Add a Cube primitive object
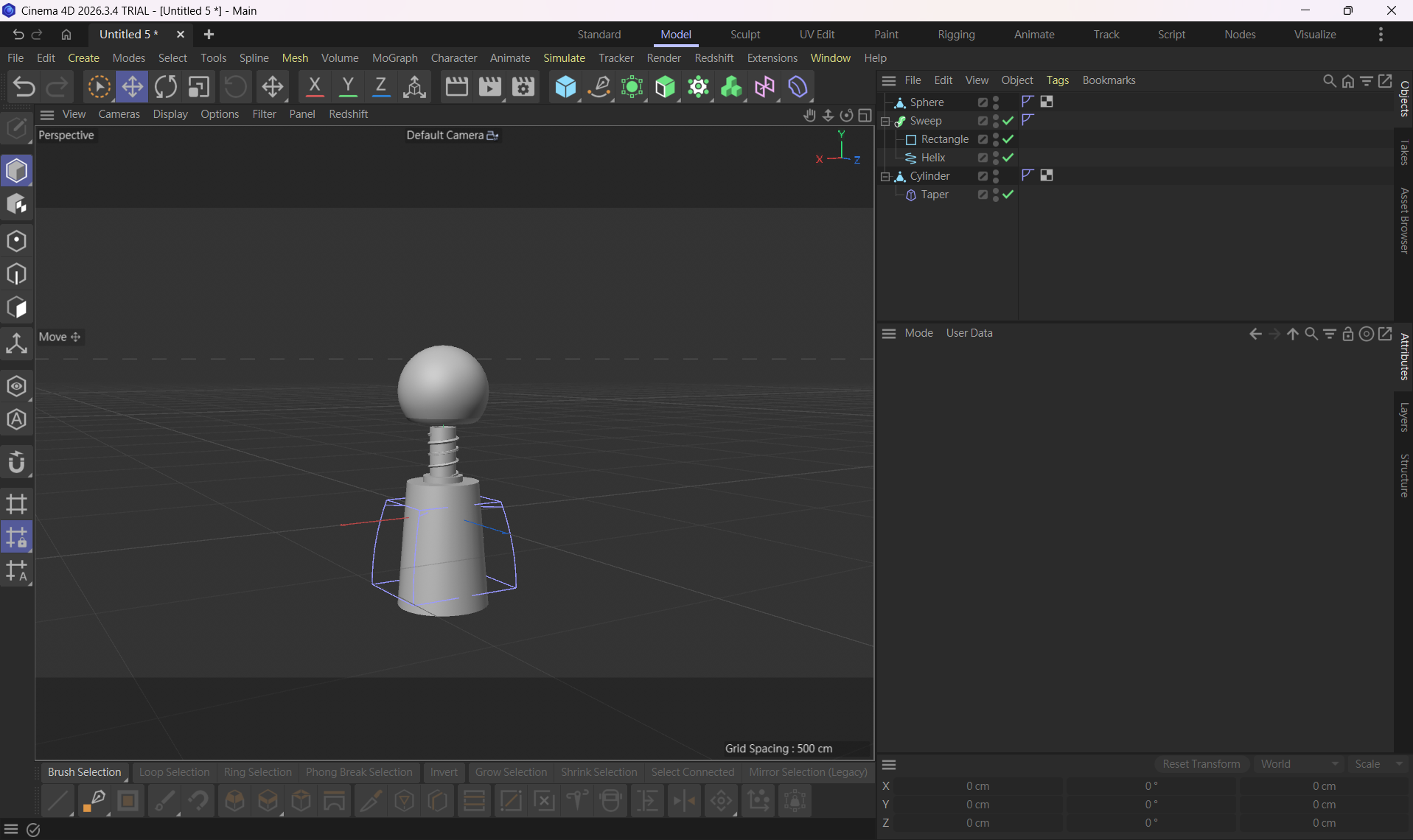 (x=565, y=87)
